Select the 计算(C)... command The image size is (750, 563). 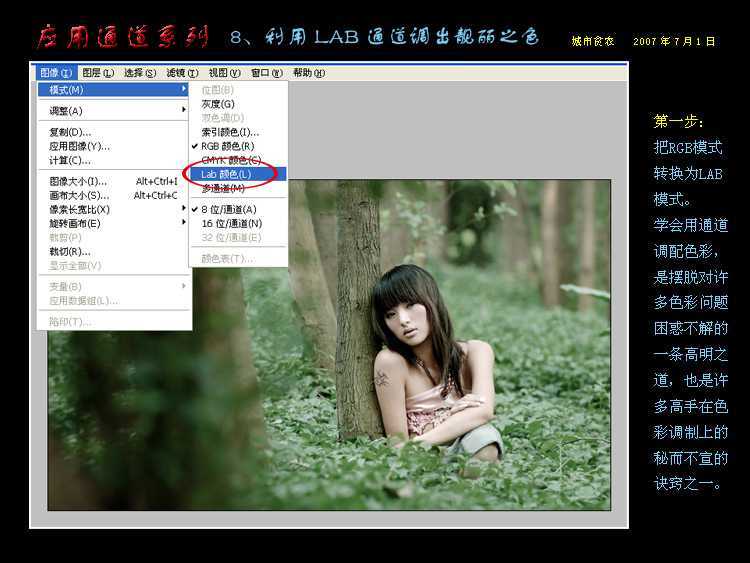(x=113, y=160)
